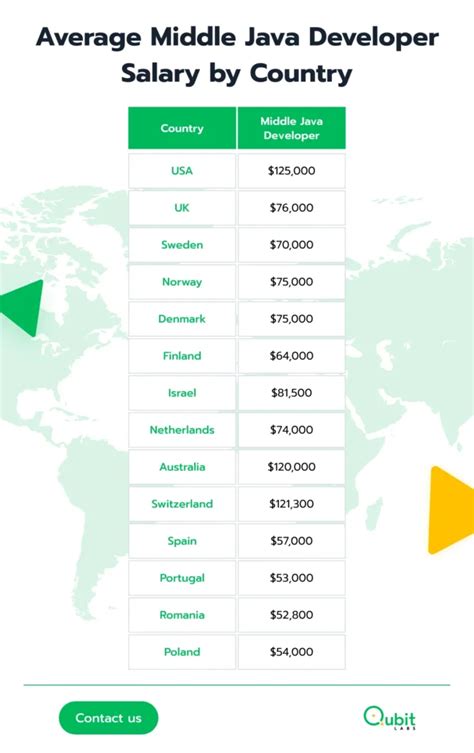Click the Netherlands row label
This screenshot has height=753, width=474.
click(x=182, y=429)
